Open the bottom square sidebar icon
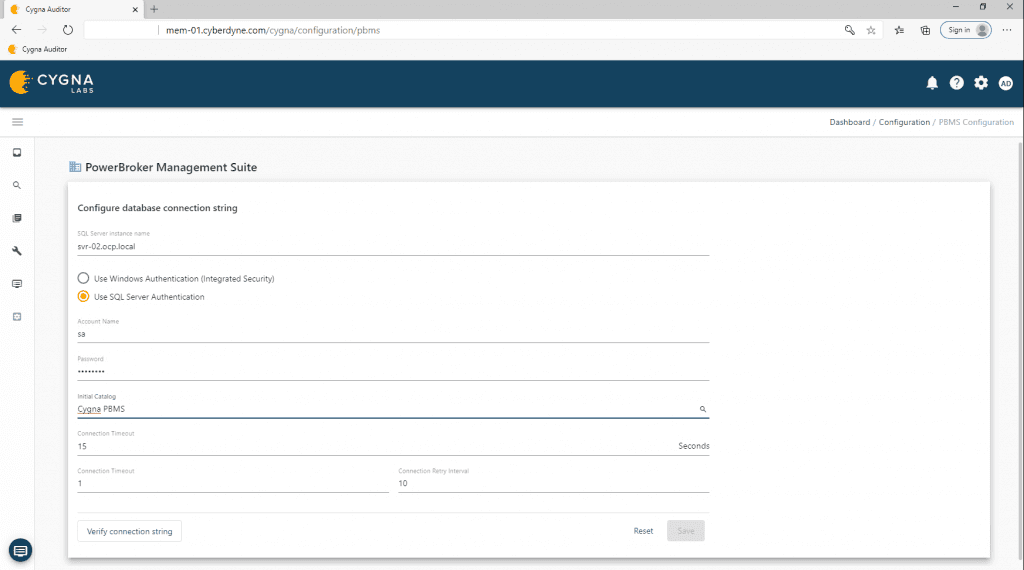The image size is (1024, 570). [x=17, y=317]
